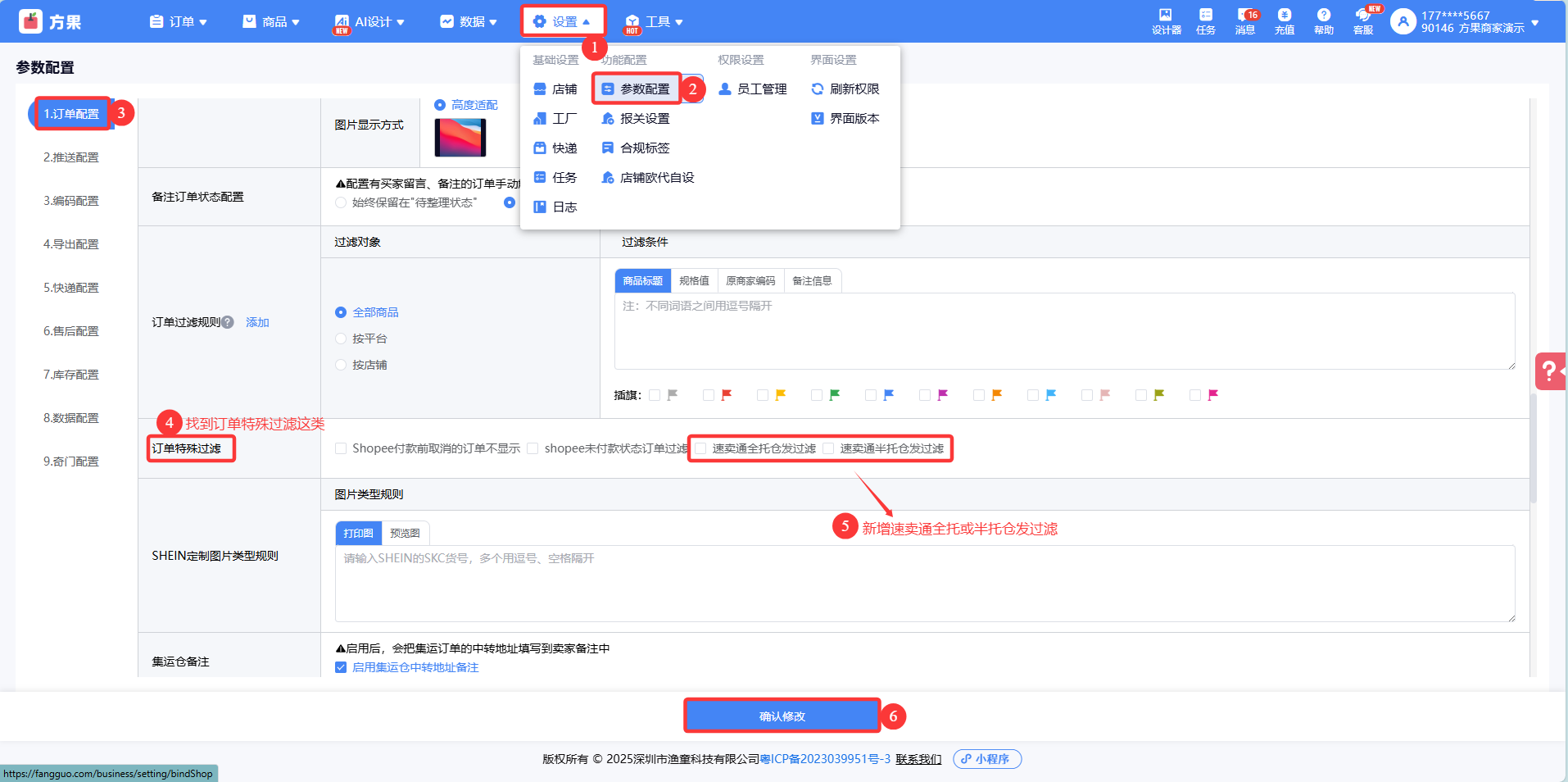Click the 小程序 button in footer
The image size is (1568, 782).
[987, 759]
